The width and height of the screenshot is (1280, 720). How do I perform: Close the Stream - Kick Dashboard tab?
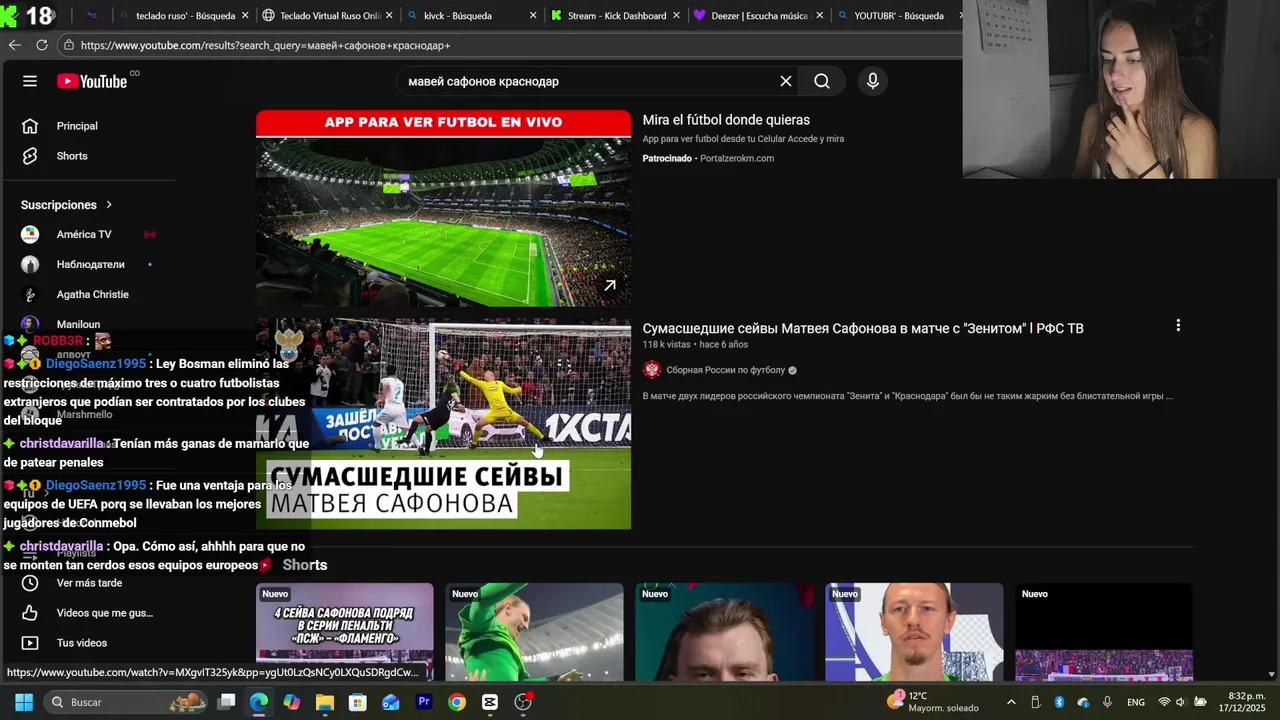pos(677,16)
